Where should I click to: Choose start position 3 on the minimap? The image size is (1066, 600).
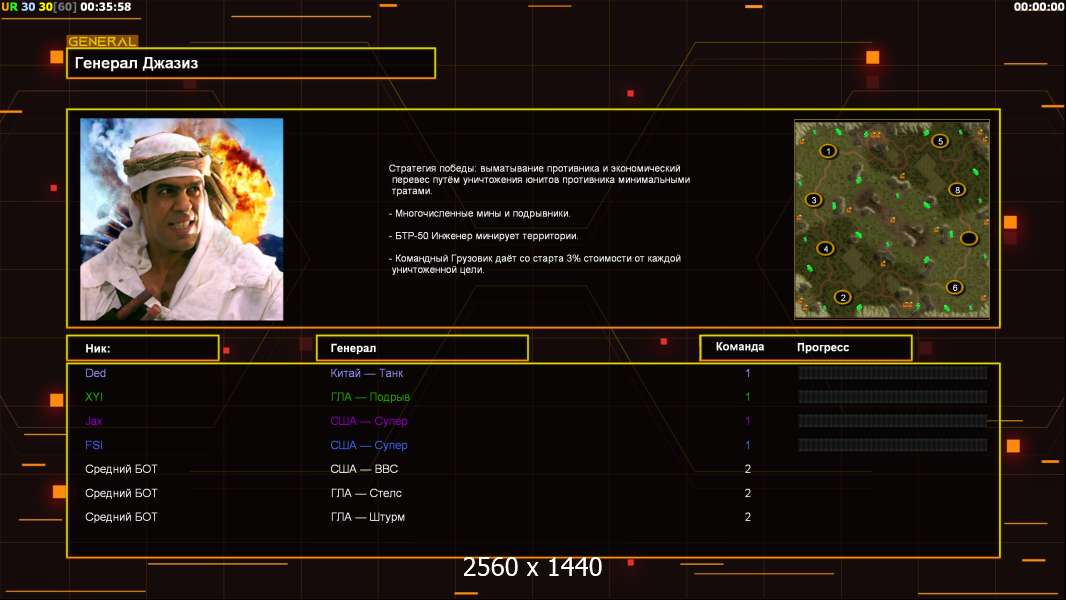[813, 200]
